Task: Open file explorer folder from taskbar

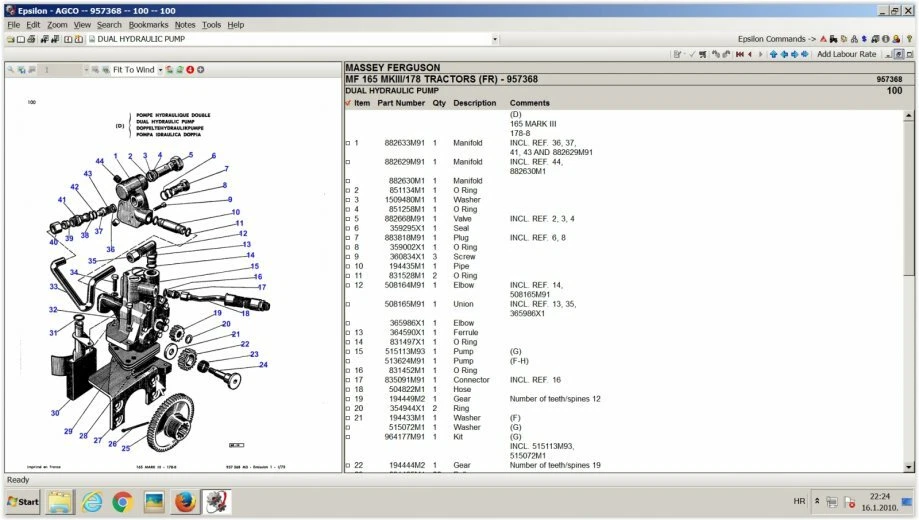Action: tap(60, 502)
